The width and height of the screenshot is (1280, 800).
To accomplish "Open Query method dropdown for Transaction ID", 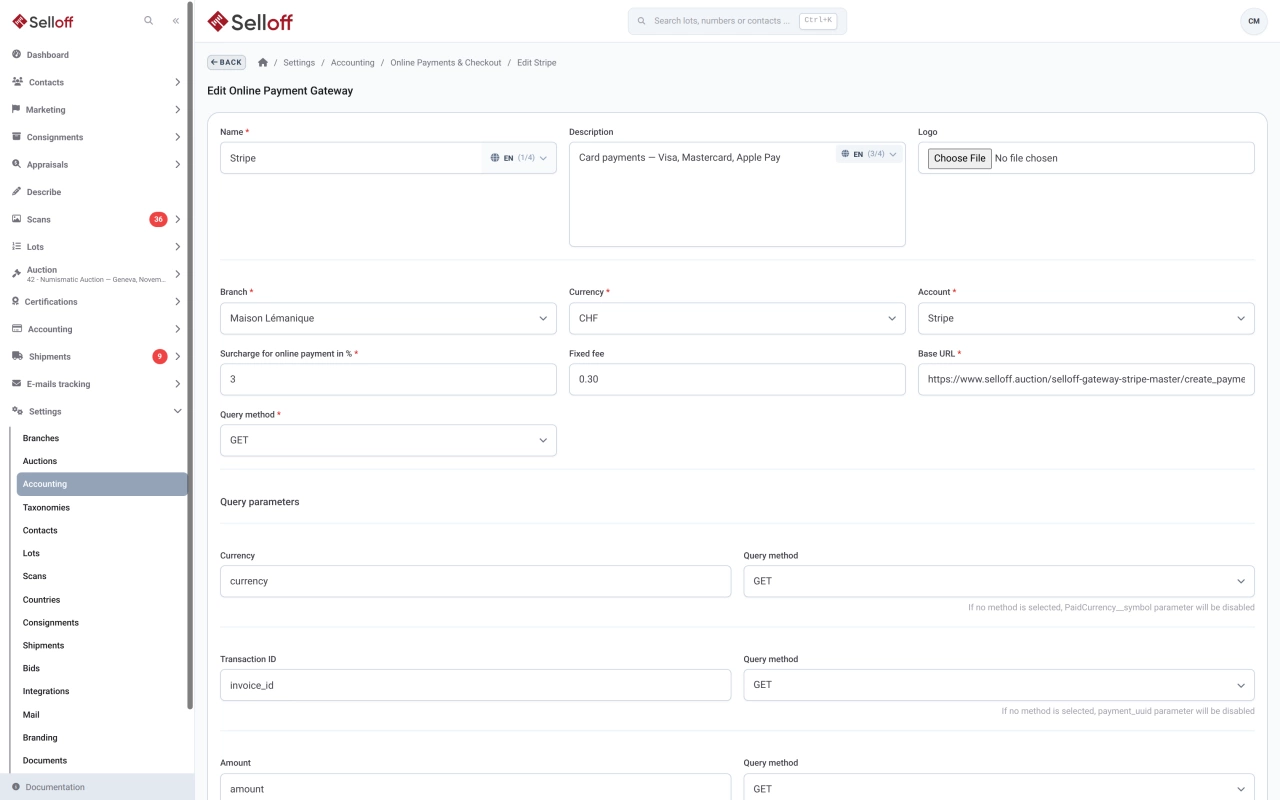I will click(x=999, y=685).
